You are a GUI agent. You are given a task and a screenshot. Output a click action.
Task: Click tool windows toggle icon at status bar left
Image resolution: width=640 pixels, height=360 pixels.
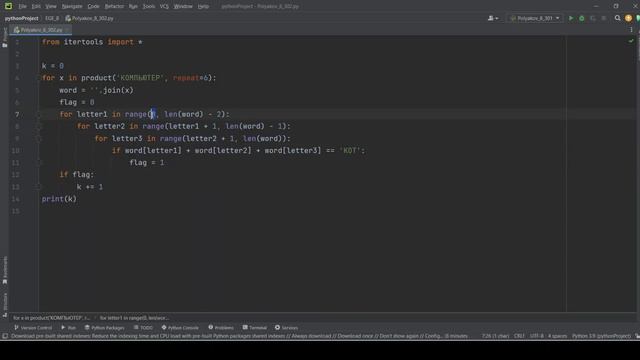pyautogui.click(x=5, y=336)
